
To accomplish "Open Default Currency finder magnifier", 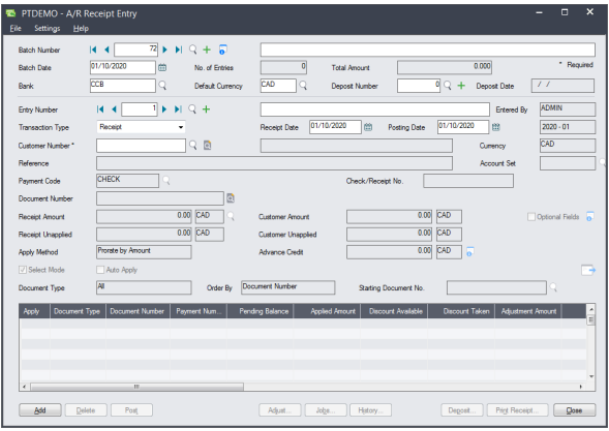I will pos(303,85).
